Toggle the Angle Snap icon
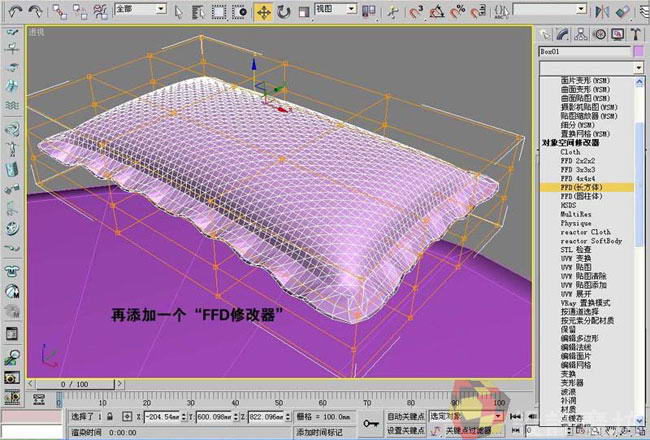Screen dimensions: 650x440 [437, 12]
